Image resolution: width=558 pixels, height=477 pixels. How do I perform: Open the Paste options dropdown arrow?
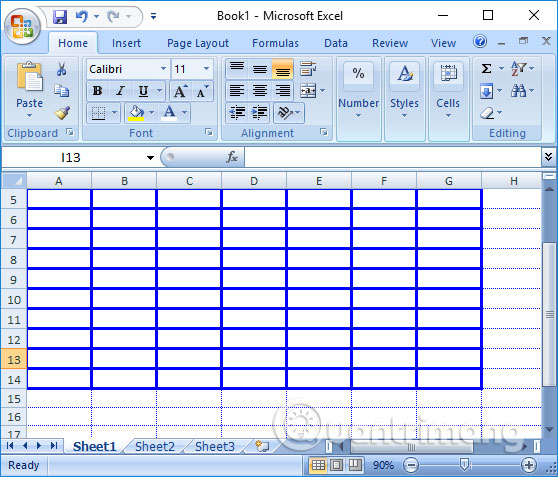pos(29,115)
